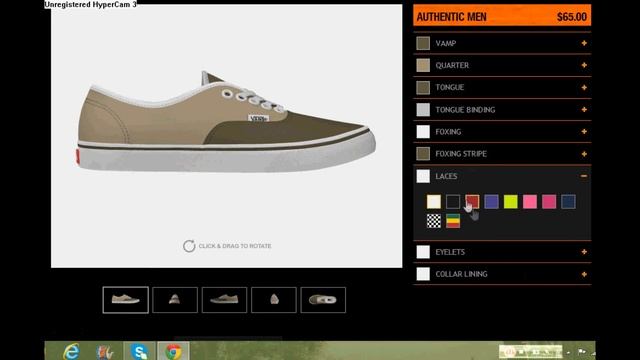The width and height of the screenshot is (640, 360).
Task: Click the Laces current color swatch
Action: [x=423, y=176]
